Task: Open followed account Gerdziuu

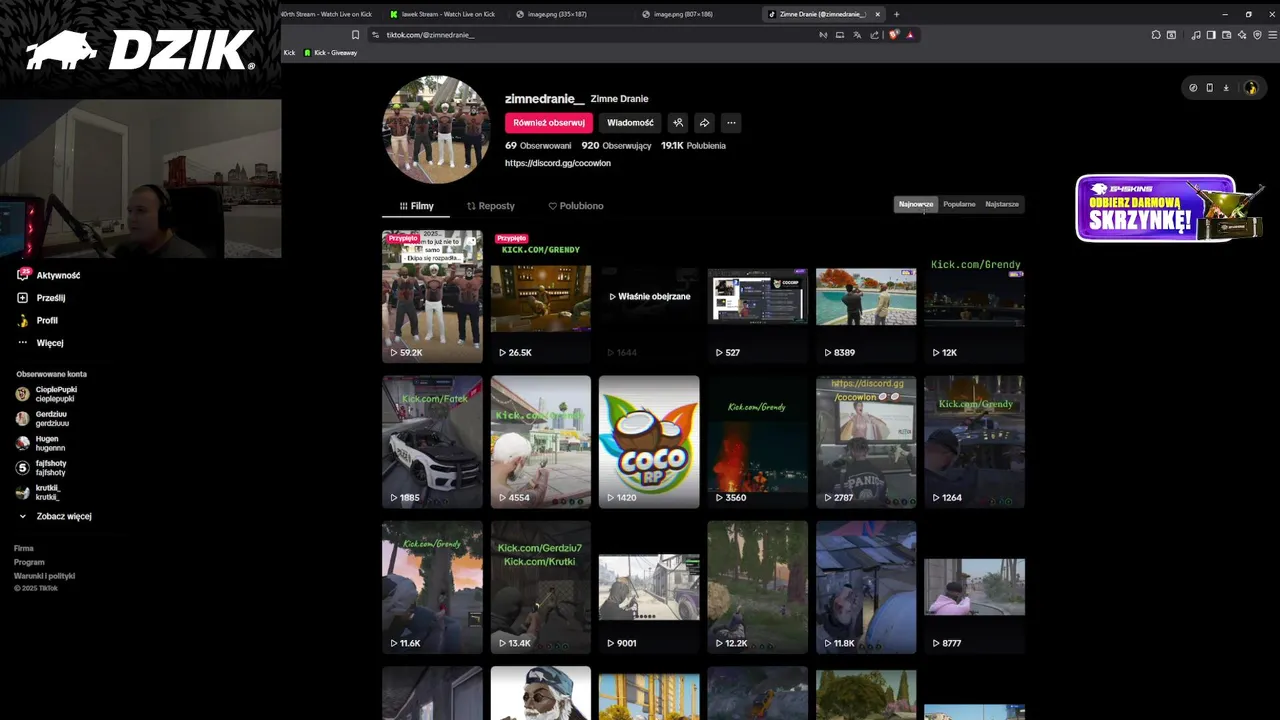Action: pyautogui.click(x=43, y=418)
